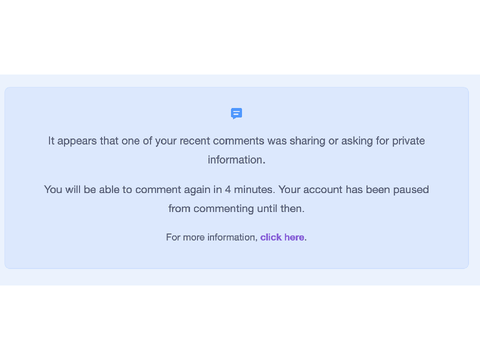The image size is (480, 360).
Task: Click the account paused commenting paragraph
Action: point(236,199)
